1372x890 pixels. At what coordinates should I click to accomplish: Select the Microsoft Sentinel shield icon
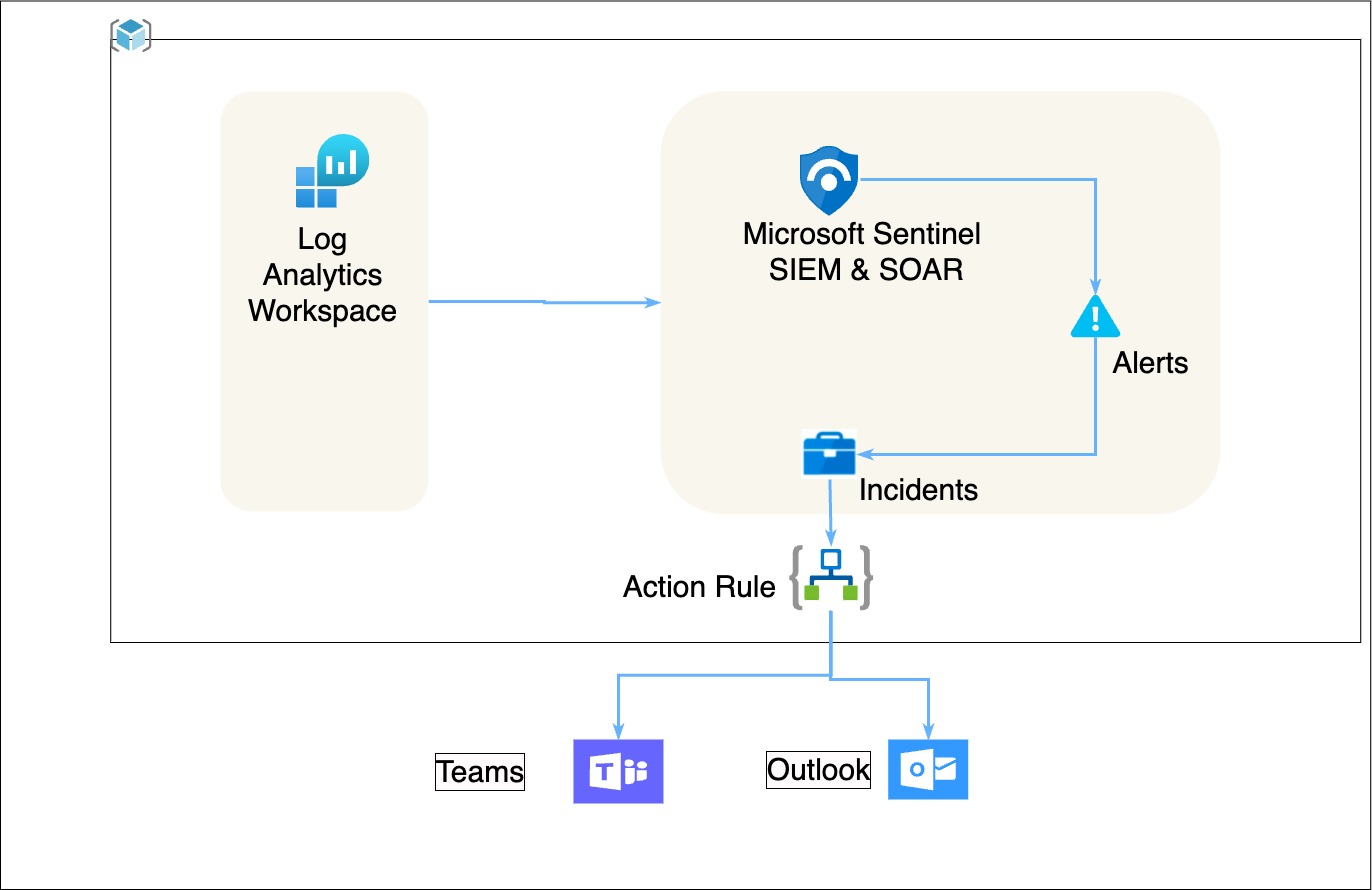(829, 181)
